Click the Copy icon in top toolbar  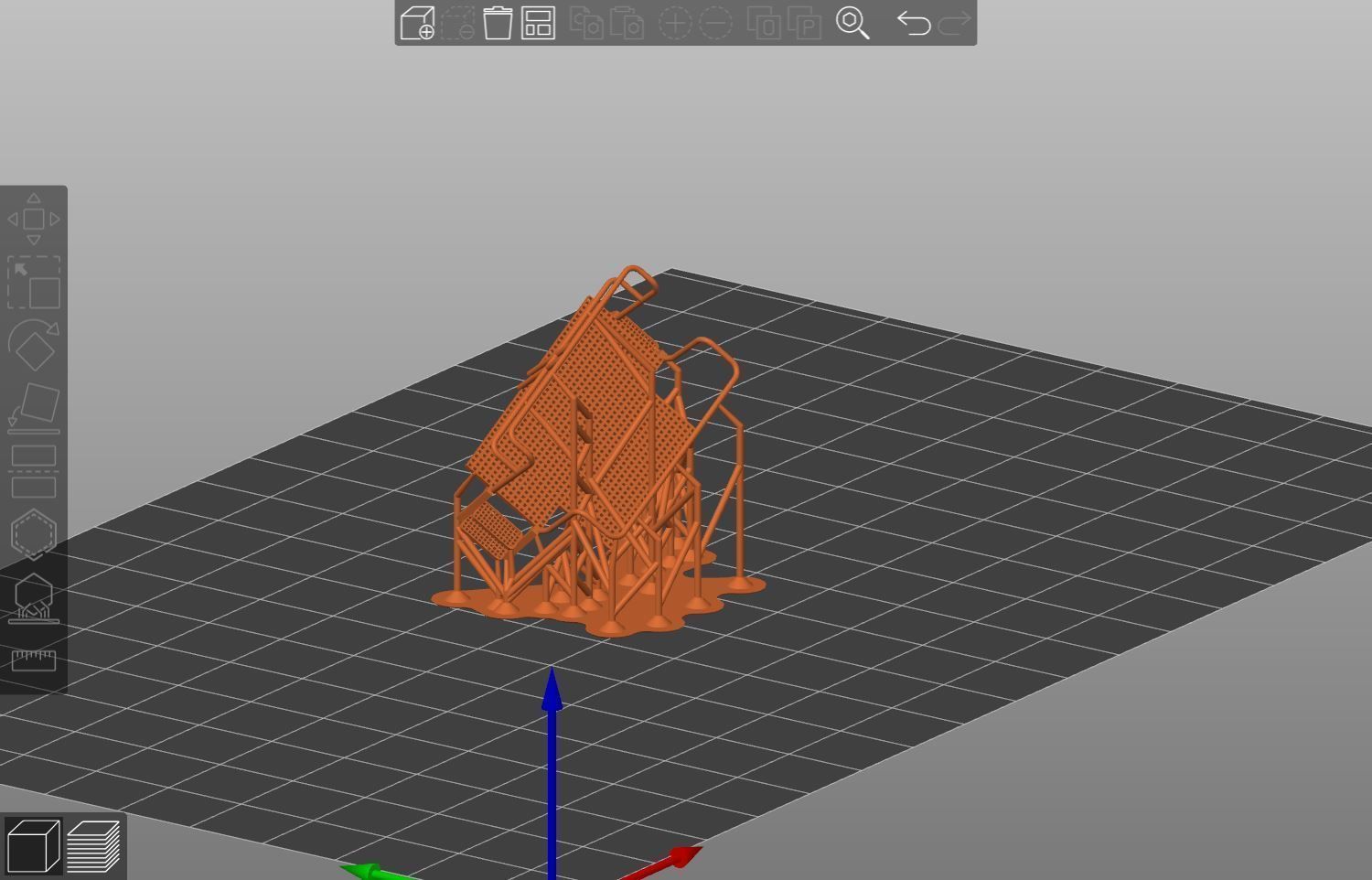click(586, 23)
